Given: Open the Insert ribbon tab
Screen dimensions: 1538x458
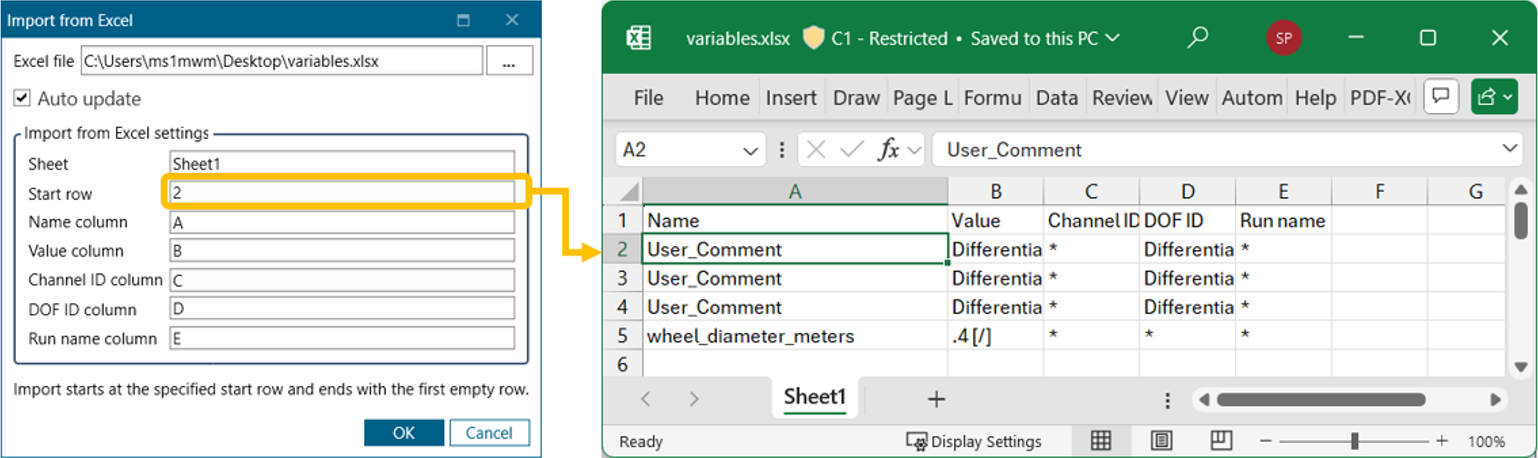Looking at the screenshot, I should coord(791,98).
